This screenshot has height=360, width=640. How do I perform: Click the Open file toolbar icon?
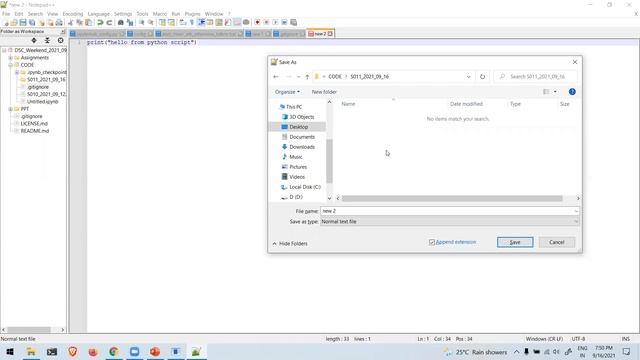[x=14, y=22]
